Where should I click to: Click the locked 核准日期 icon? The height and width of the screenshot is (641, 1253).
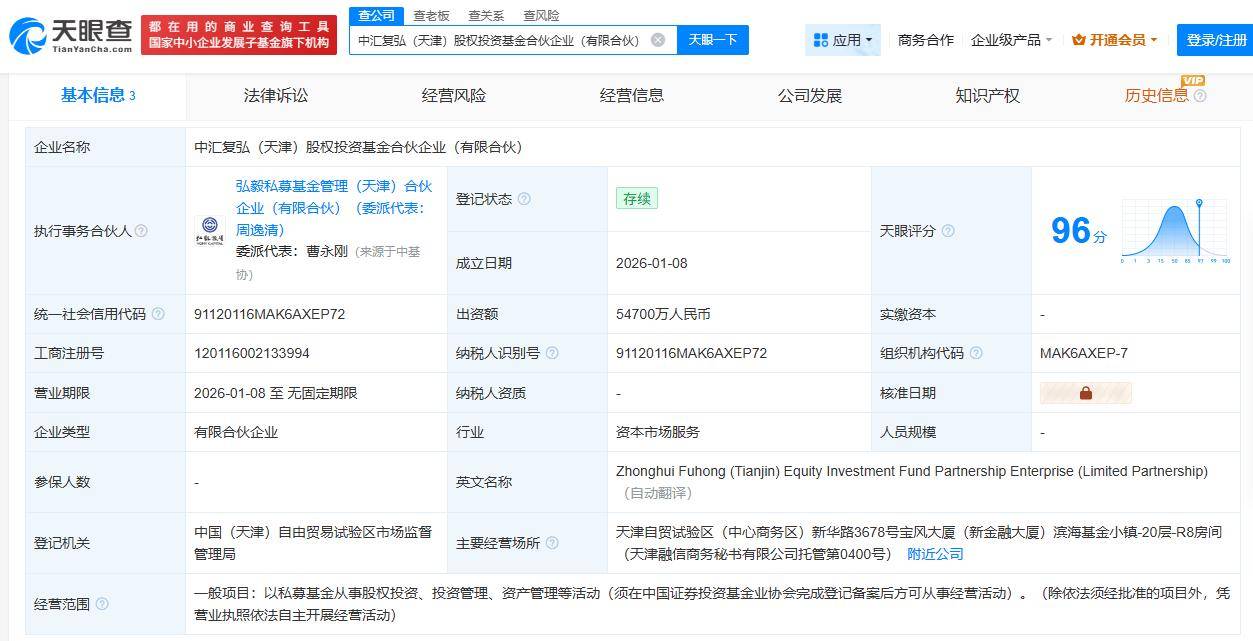pyautogui.click(x=1085, y=393)
